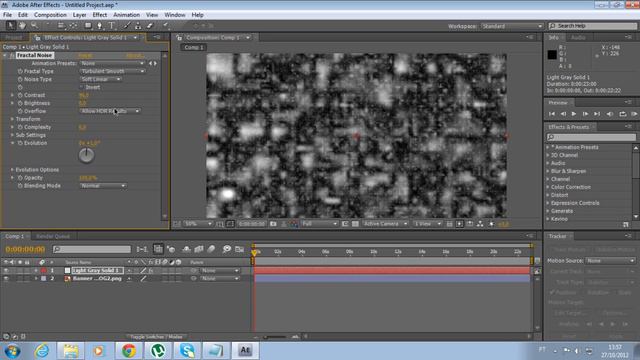The width and height of the screenshot is (640, 360).
Task: Open Motion Source dropdown in Tracker
Action: coord(611,260)
